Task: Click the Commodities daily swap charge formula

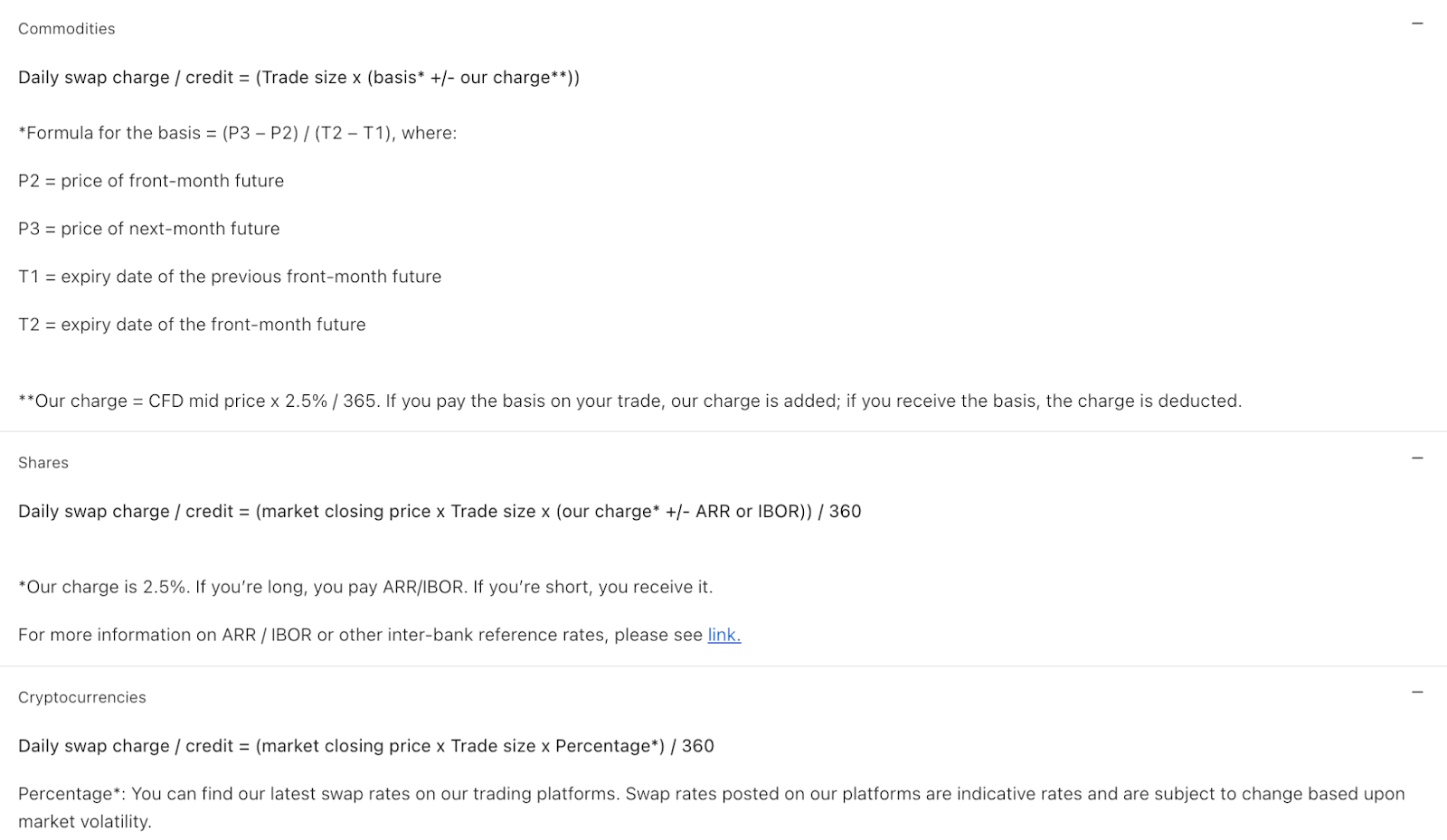Action: [299, 78]
